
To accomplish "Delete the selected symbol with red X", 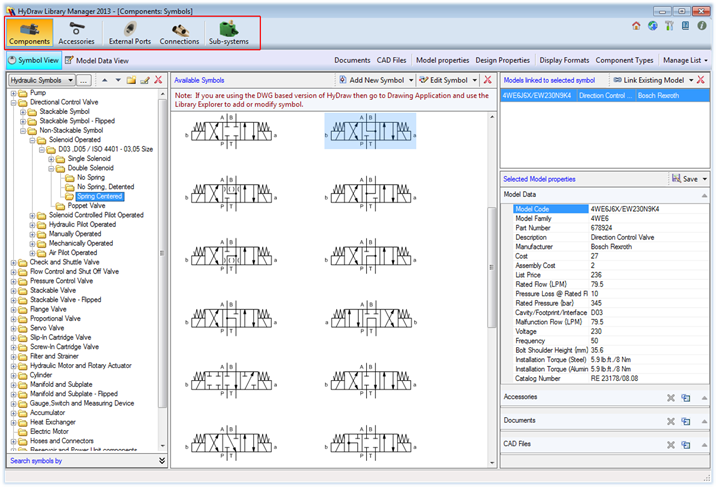I will [x=488, y=80].
